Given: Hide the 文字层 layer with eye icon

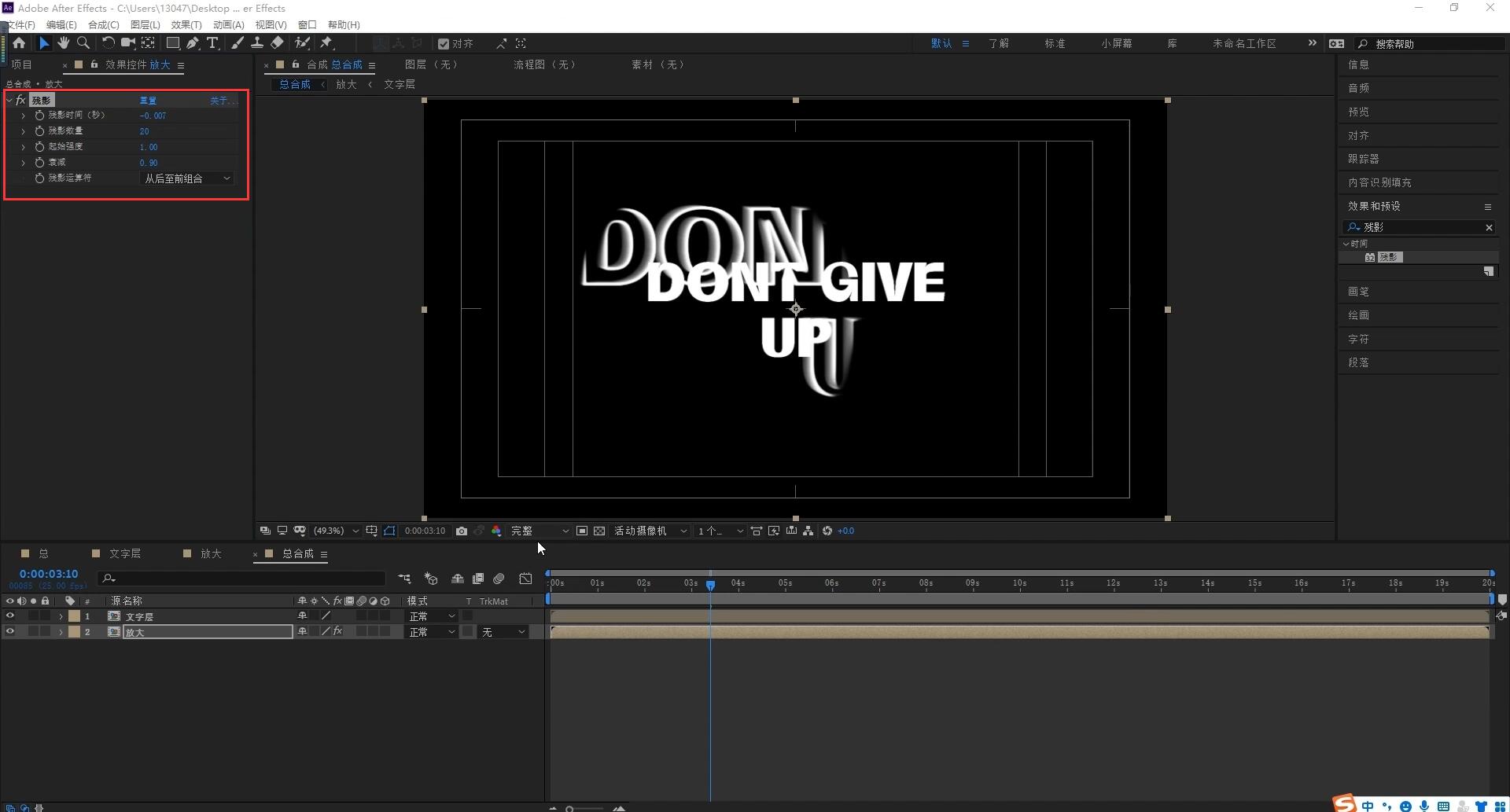Looking at the screenshot, I should click(x=10, y=616).
